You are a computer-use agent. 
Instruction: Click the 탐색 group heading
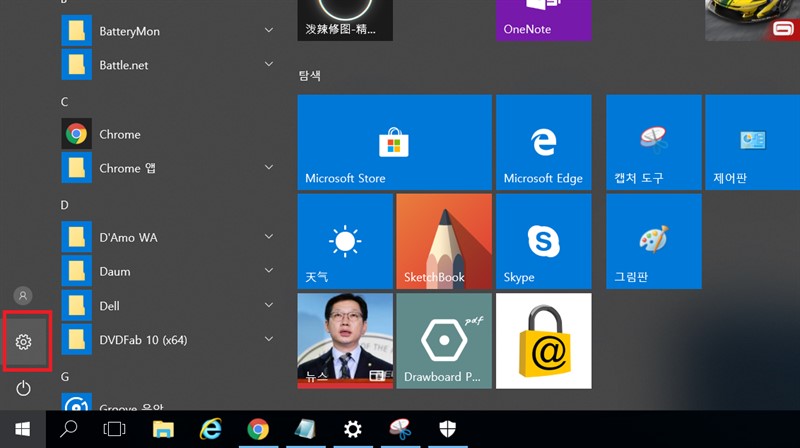pyautogui.click(x=310, y=76)
